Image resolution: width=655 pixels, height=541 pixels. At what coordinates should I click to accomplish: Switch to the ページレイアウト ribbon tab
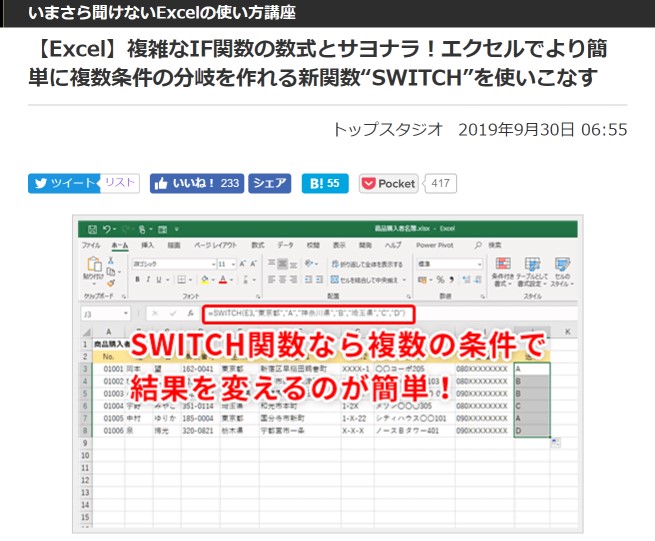215,245
